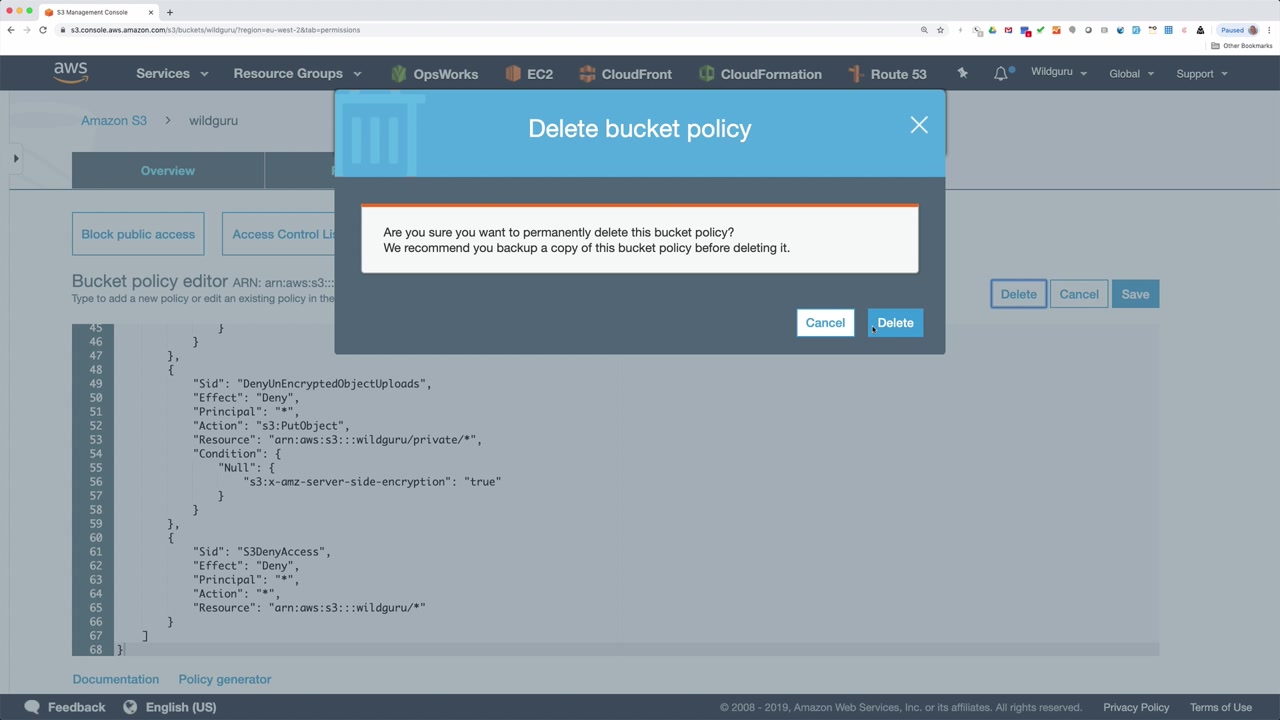Open the CloudFront service shortcut
1280x720 pixels.
[x=625, y=74]
